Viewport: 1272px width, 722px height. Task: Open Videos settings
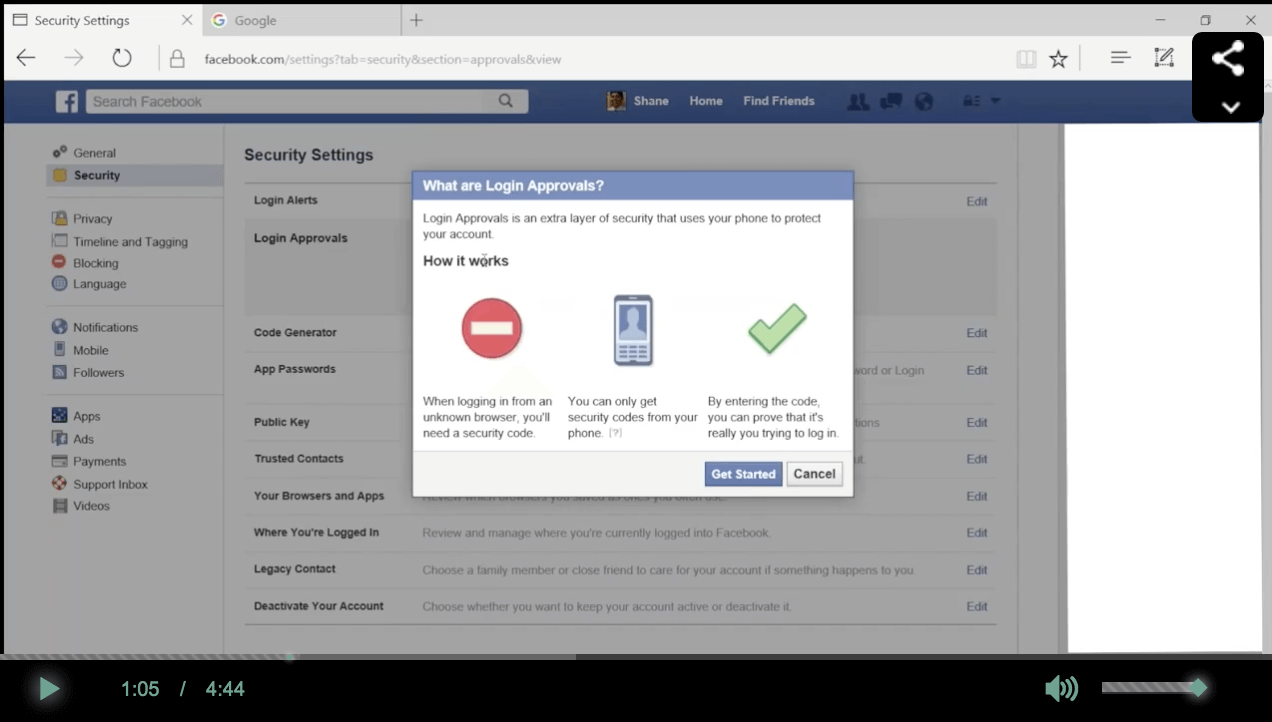(91, 506)
